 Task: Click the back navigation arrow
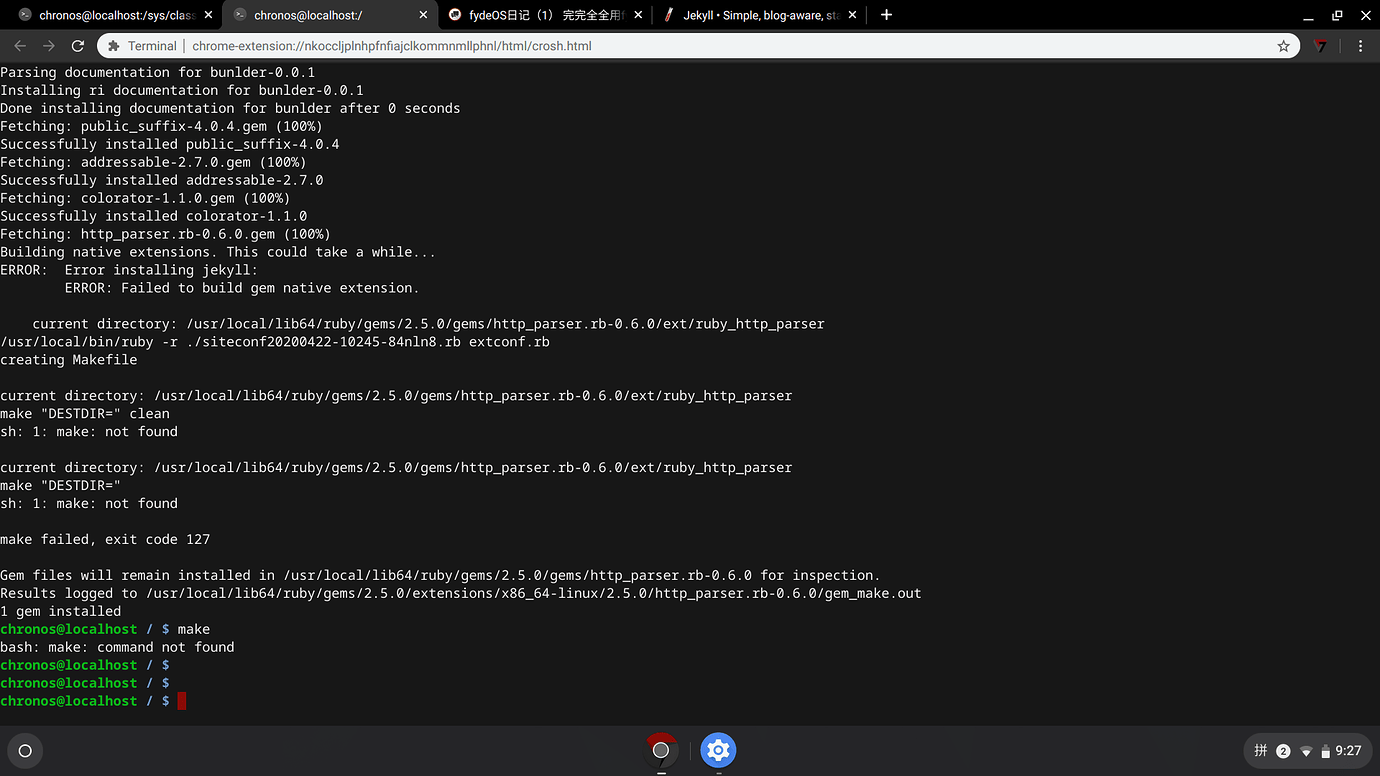point(20,45)
